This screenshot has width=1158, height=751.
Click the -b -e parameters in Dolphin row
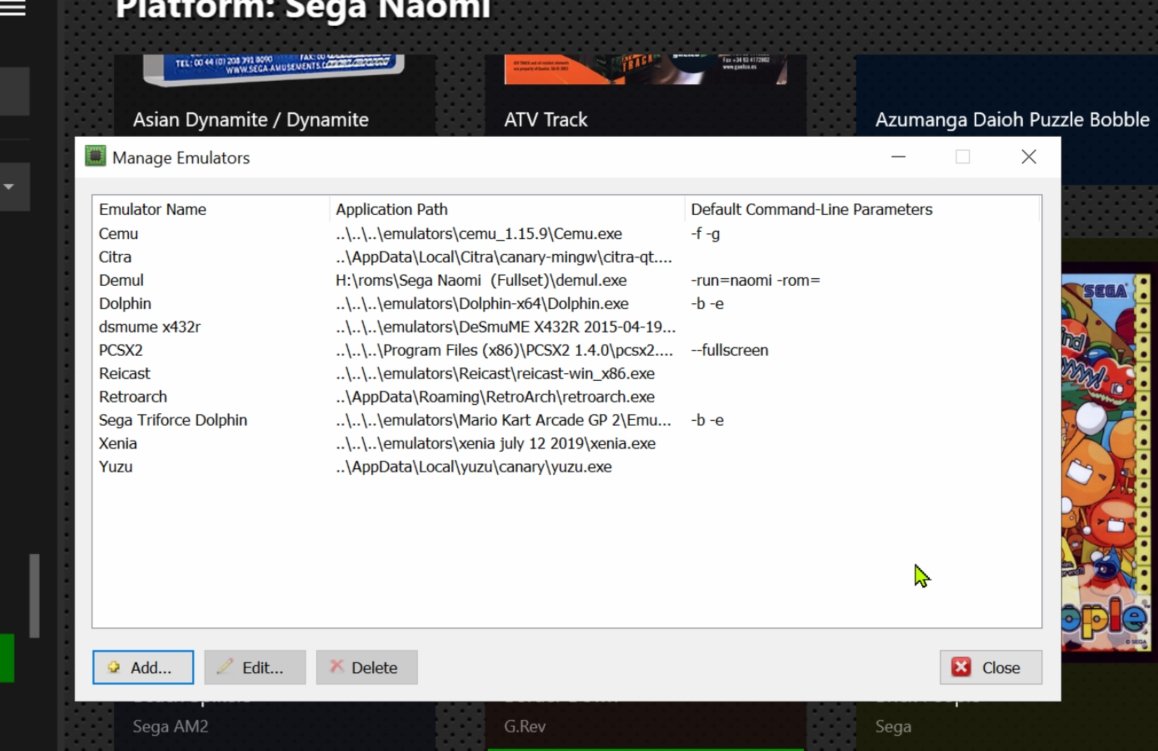(708, 304)
